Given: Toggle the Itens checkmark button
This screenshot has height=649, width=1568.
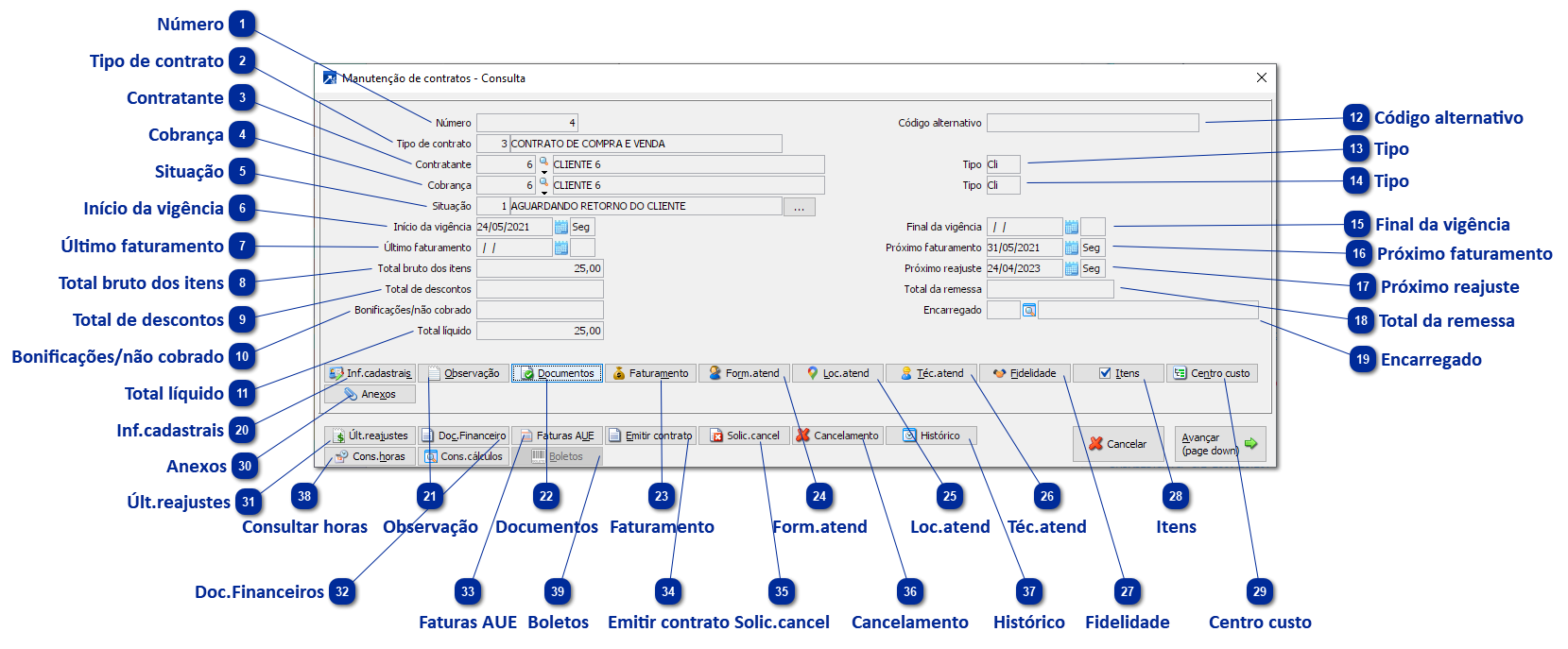Looking at the screenshot, I should click(x=1118, y=373).
